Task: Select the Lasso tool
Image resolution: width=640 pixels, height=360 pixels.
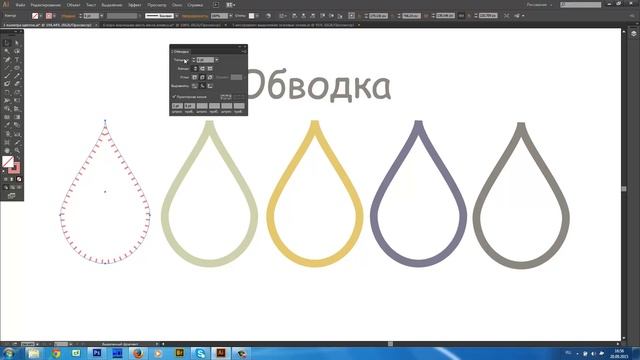Action: pos(17,51)
